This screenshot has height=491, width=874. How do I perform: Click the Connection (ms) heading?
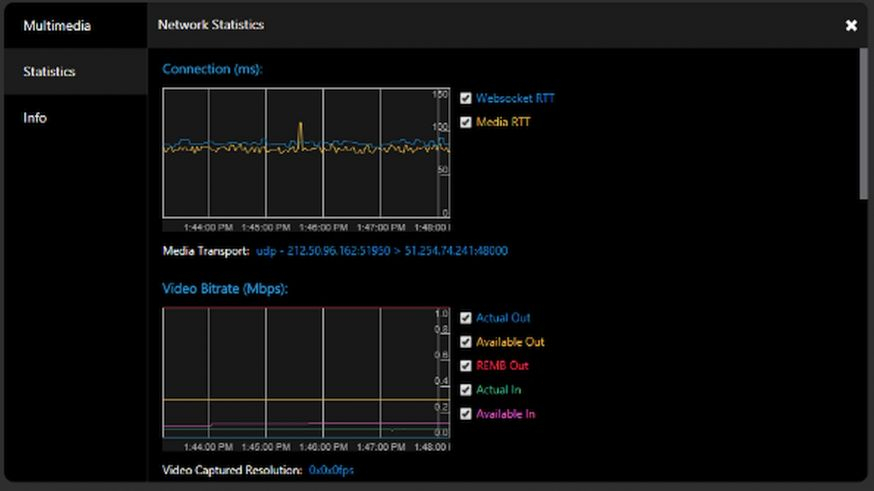click(212, 69)
